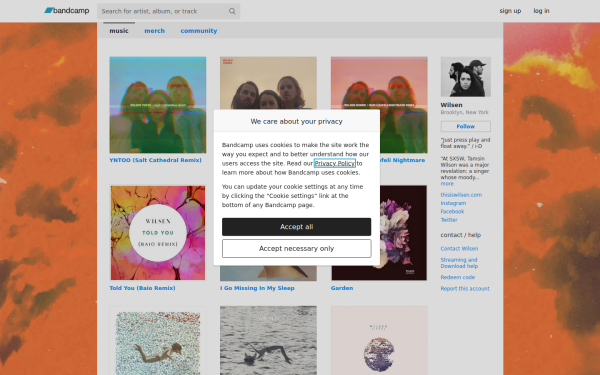
Task: Switch to the merch tab
Action: 155,31
